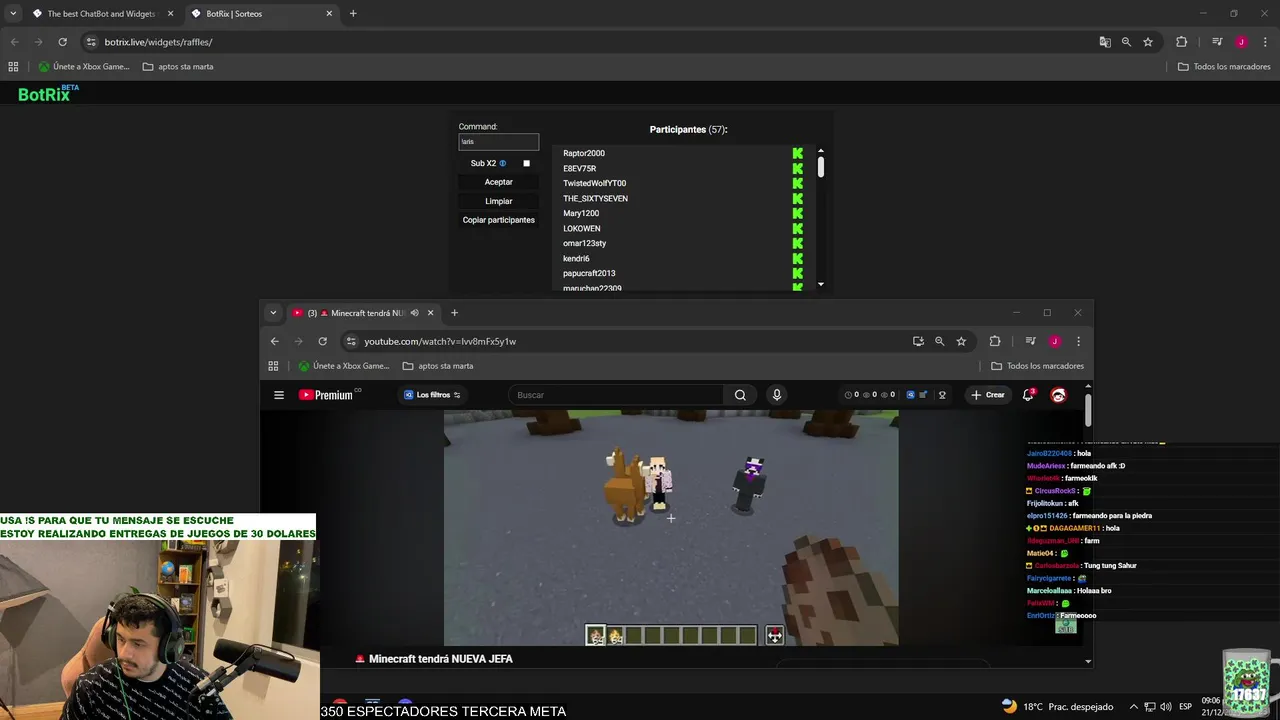This screenshot has width=1280, height=720.
Task: Click Kick icon beside TwistedWolfYT00
Action: tap(798, 183)
